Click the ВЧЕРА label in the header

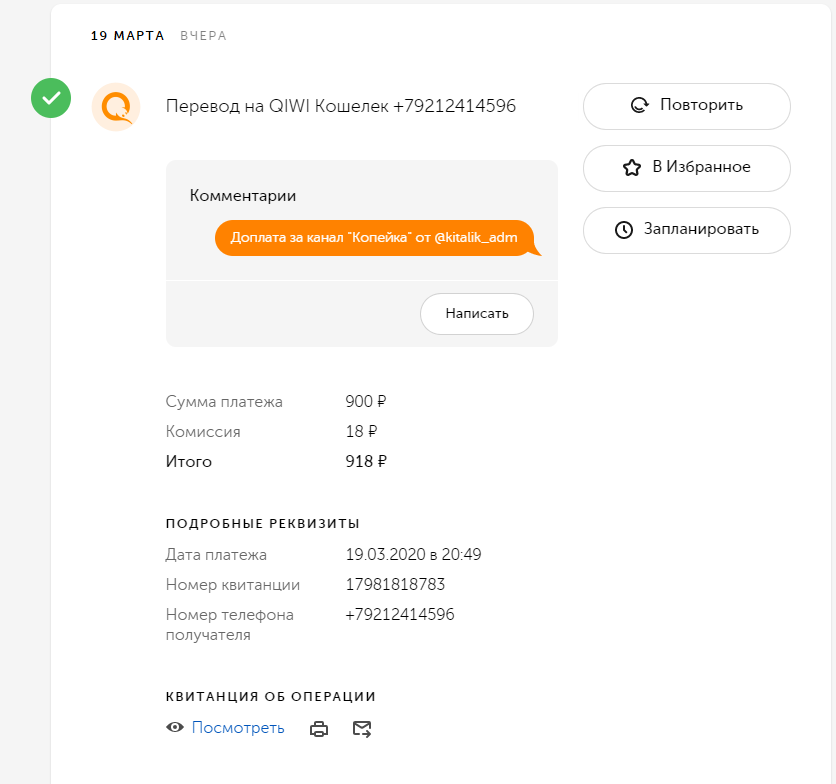coord(203,36)
